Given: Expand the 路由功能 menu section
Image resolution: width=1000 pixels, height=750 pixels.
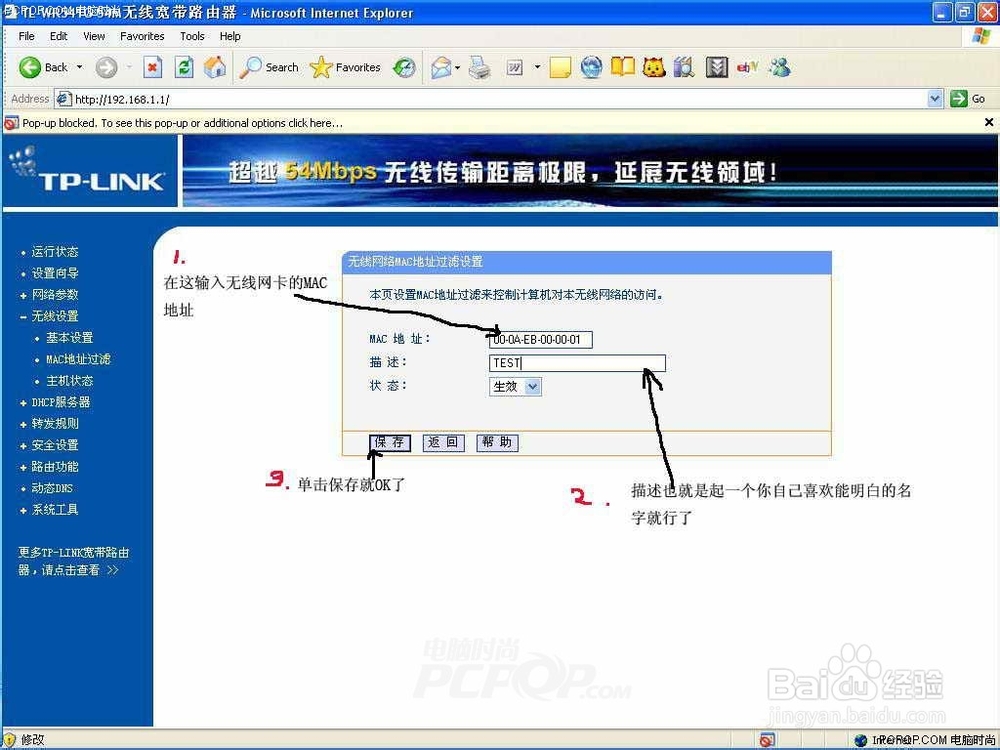Looking at the screenshot, I should click(24, 467).
